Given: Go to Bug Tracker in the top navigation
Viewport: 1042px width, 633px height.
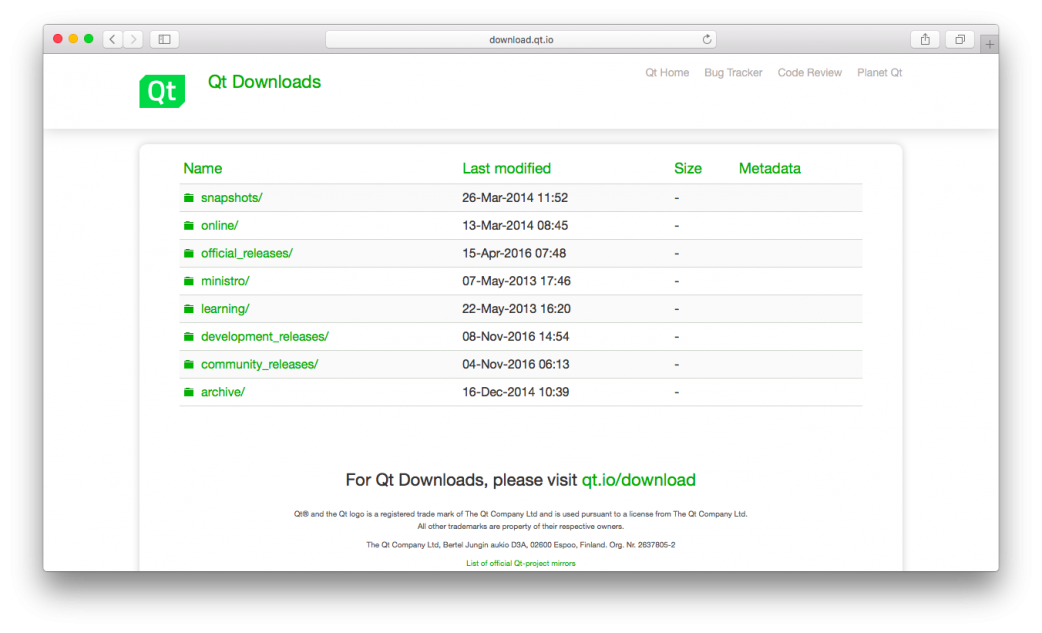Looking at the screenshot, I should click(x=733, y=73).
